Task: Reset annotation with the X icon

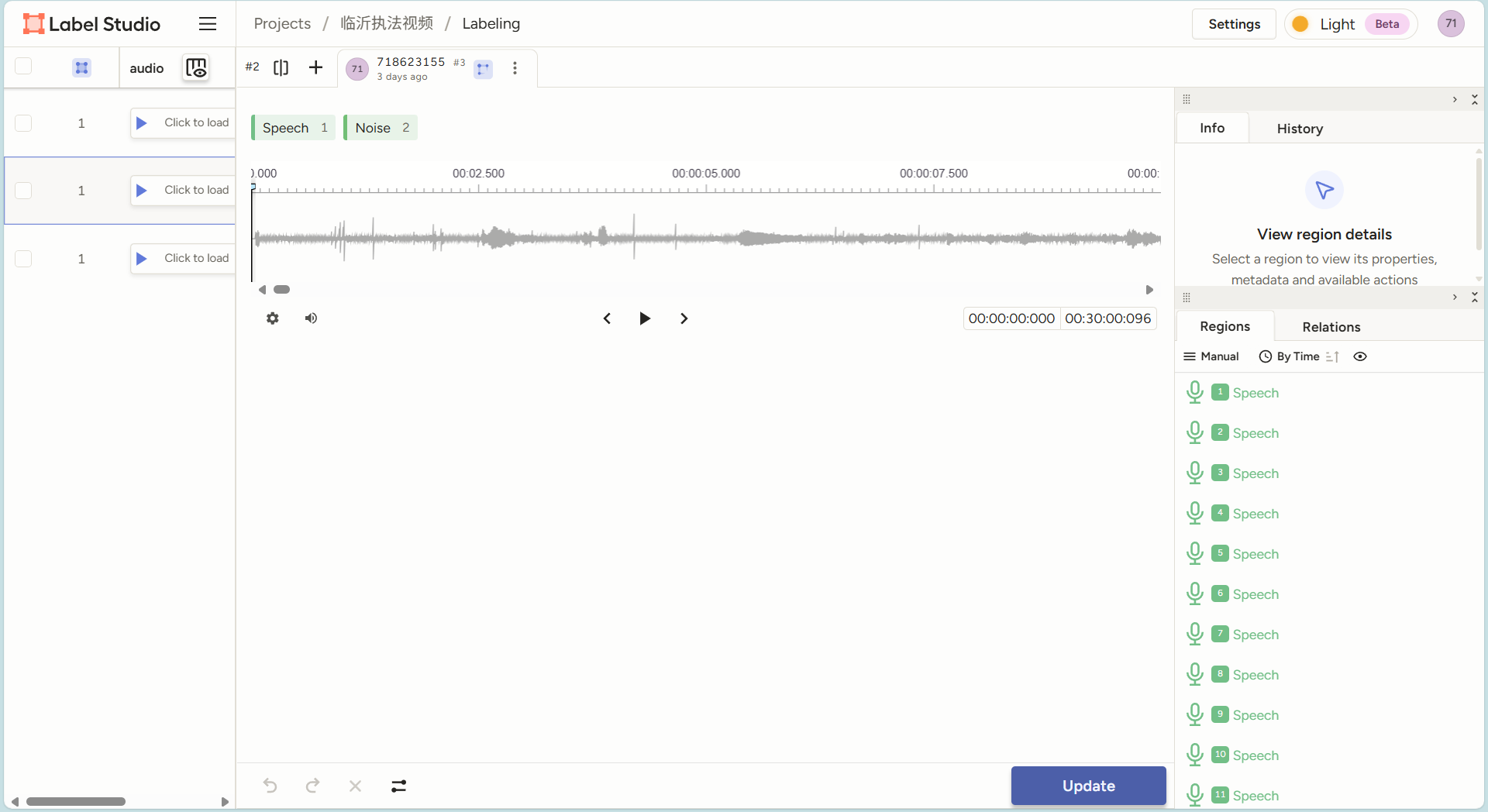Action: (x=355, y=786)
